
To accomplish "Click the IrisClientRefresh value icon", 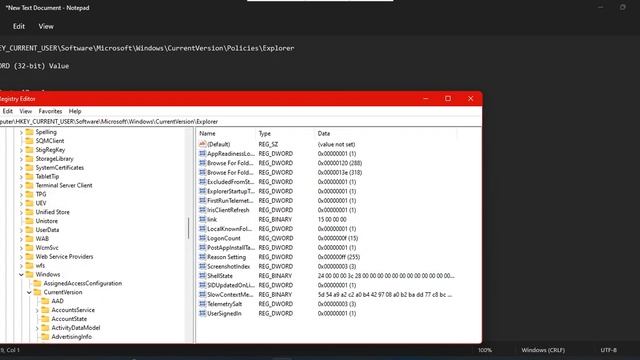I will 202,210.
